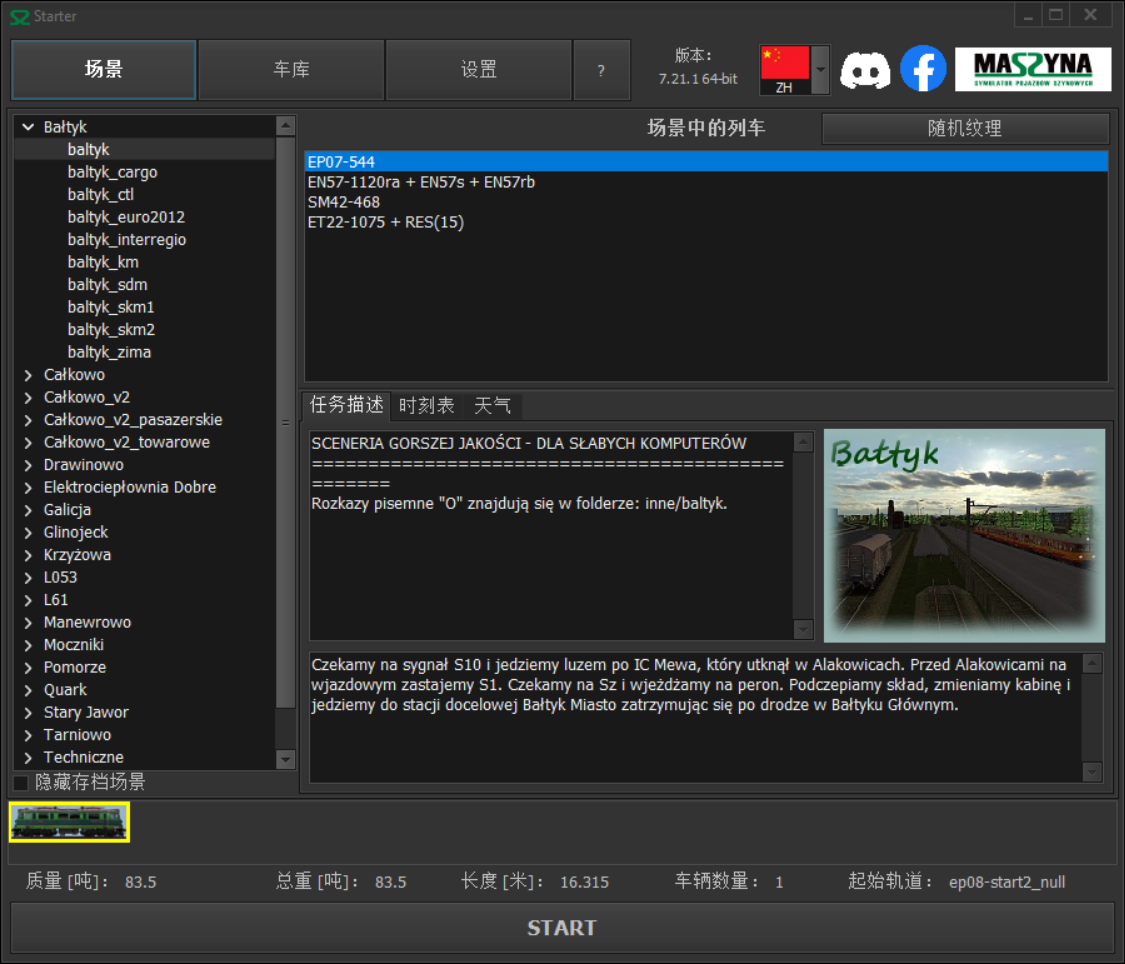1125x964 pixels.
Task: Open the 设置 settings tab
Action: pos(478,69)
